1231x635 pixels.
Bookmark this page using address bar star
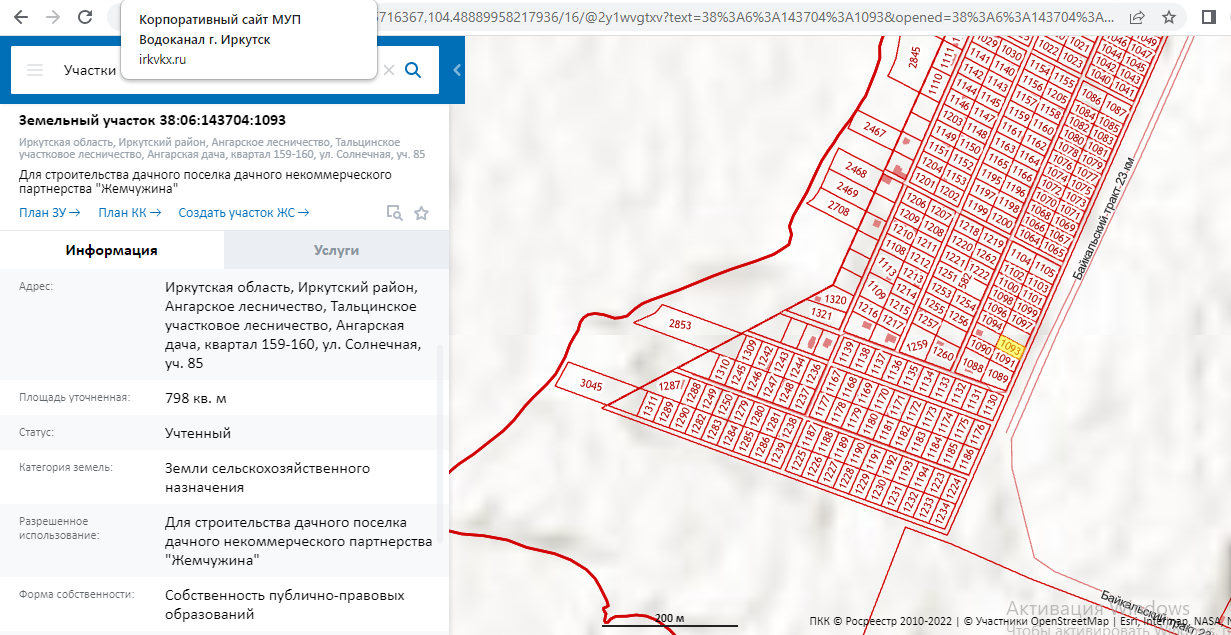pos(1169,17)
